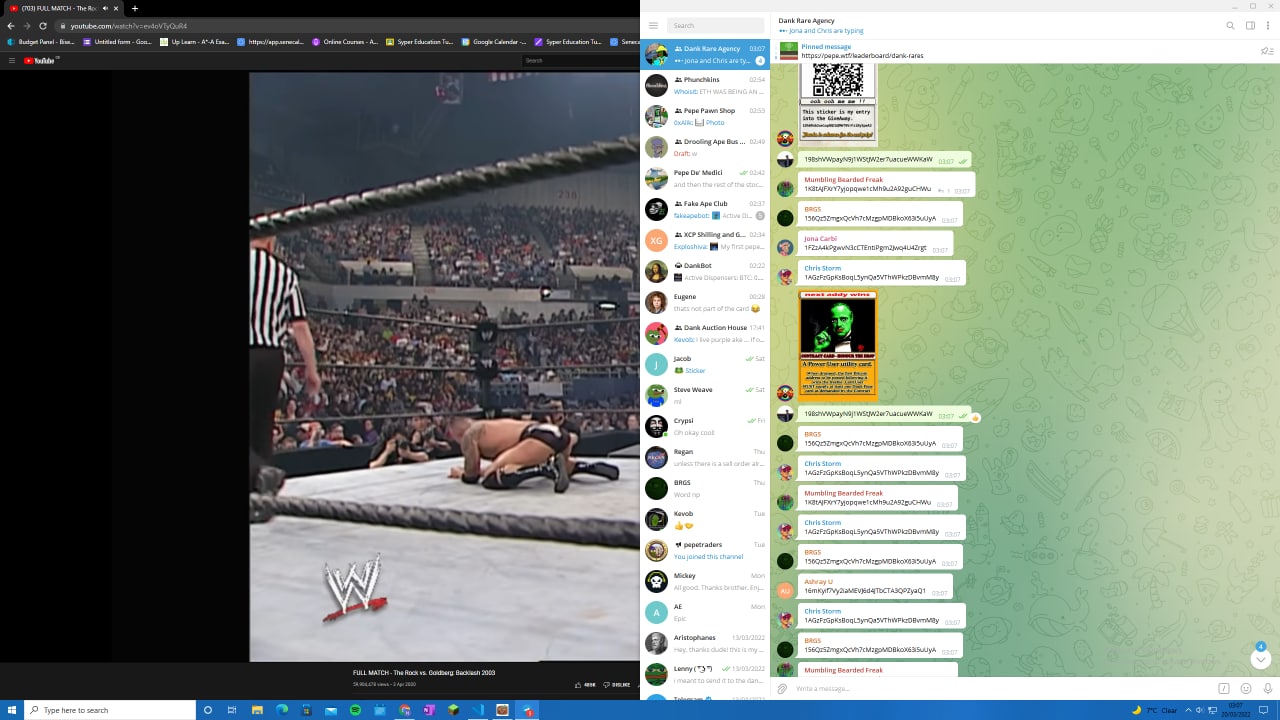Open the Budget Panel bookmark
Screen dimensions: 1280x720
pos(41,42)
